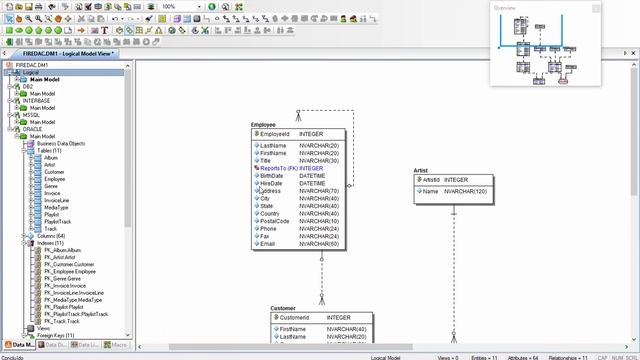
Task: Switch to the Data Lineage tab
Action: tap(84, 345)
